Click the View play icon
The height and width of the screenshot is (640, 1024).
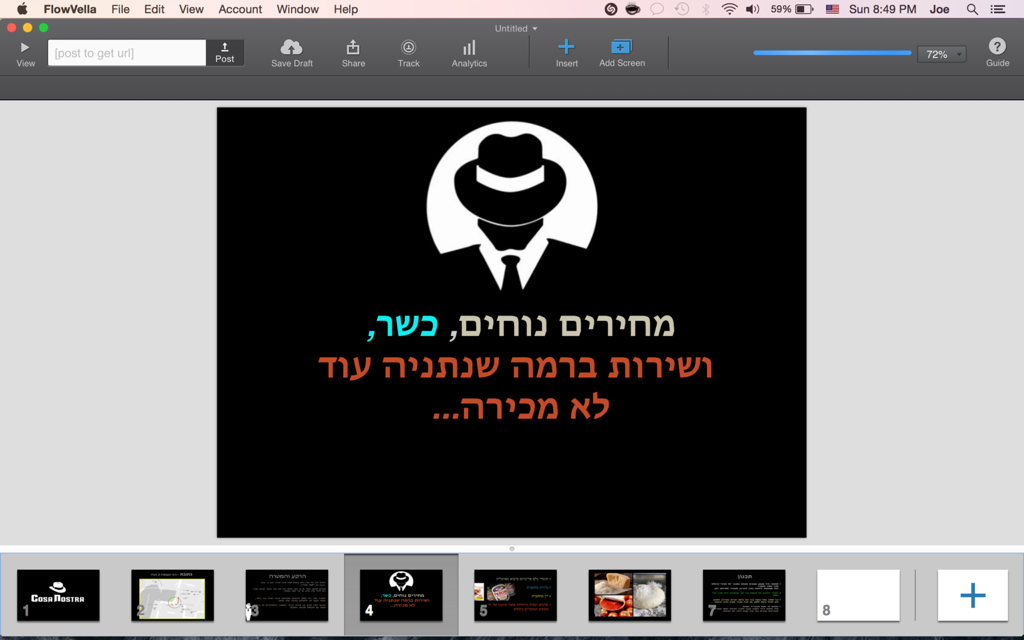point(25,47)
